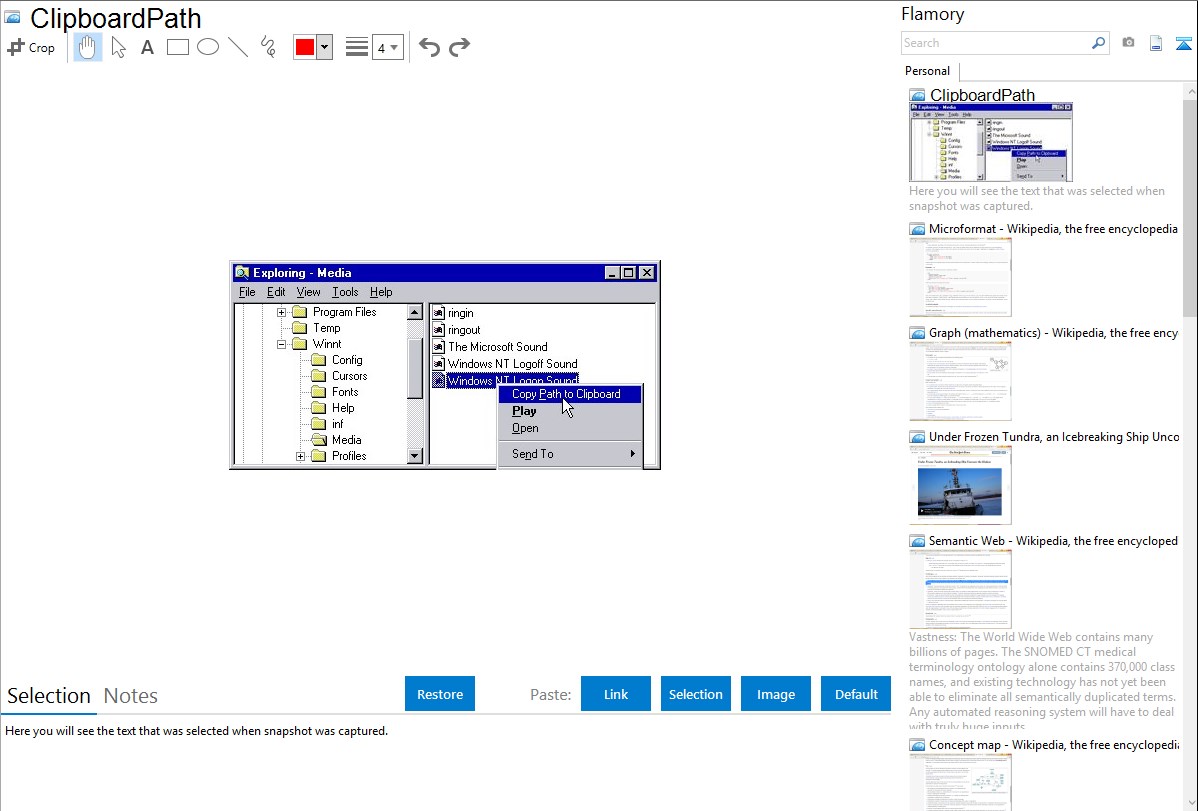Open the annotation color dropdown arrow

coord(325,47)
